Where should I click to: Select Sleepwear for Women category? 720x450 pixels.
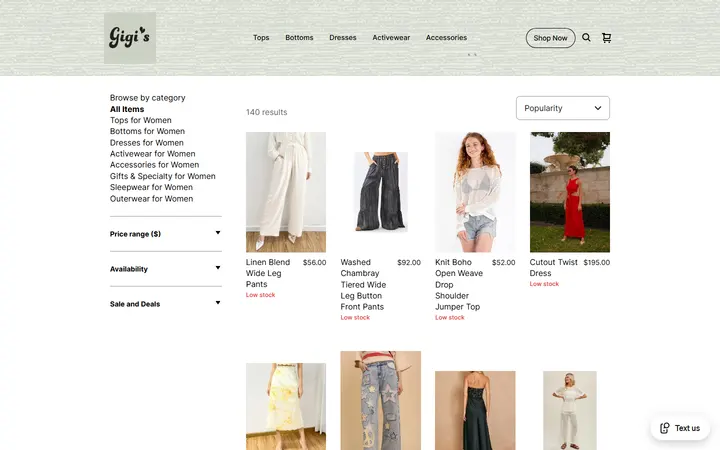pos(151,187)
